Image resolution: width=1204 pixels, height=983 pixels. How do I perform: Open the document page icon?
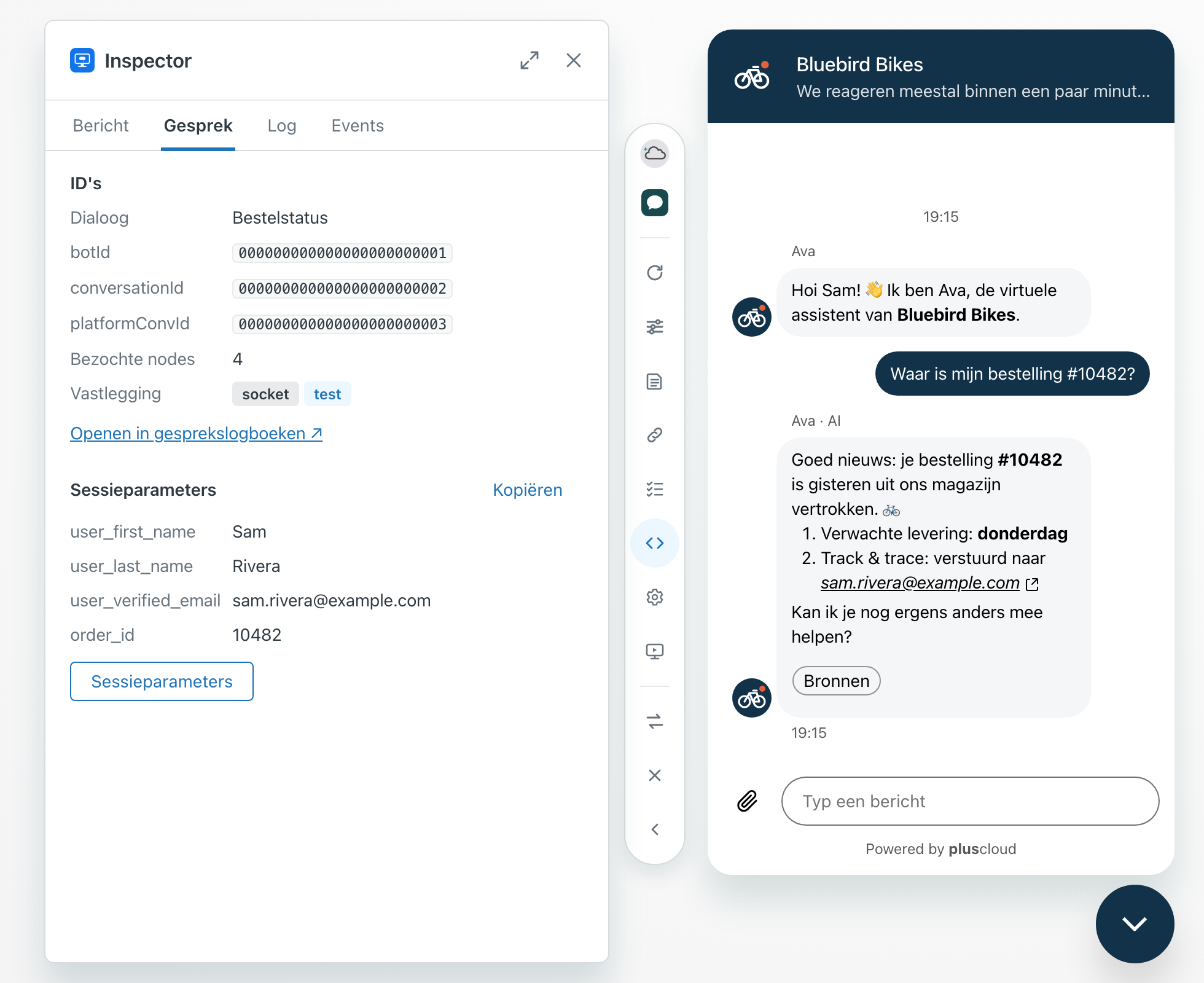[655, 382]
